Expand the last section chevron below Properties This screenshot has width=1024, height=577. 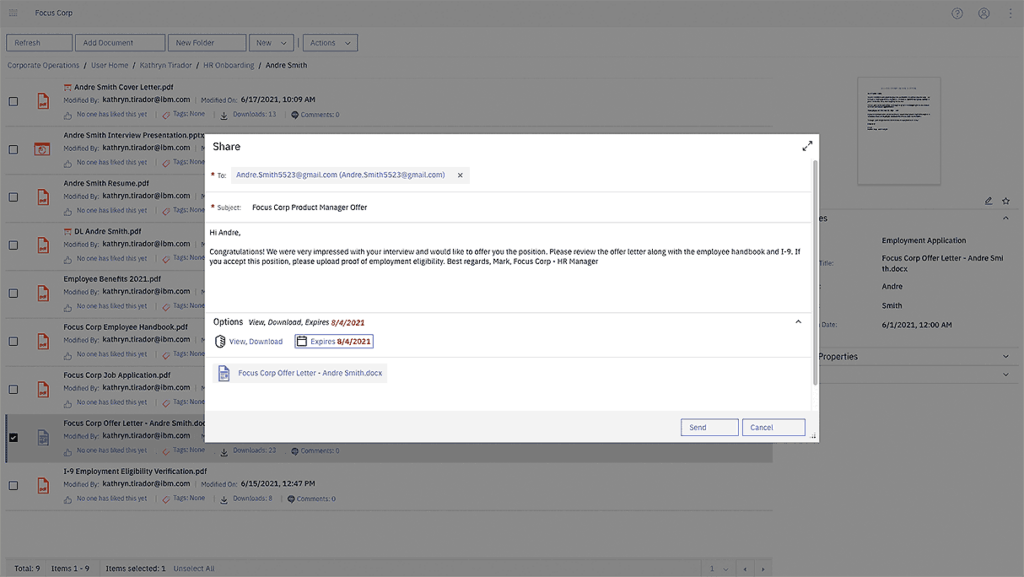(1006, 375)
